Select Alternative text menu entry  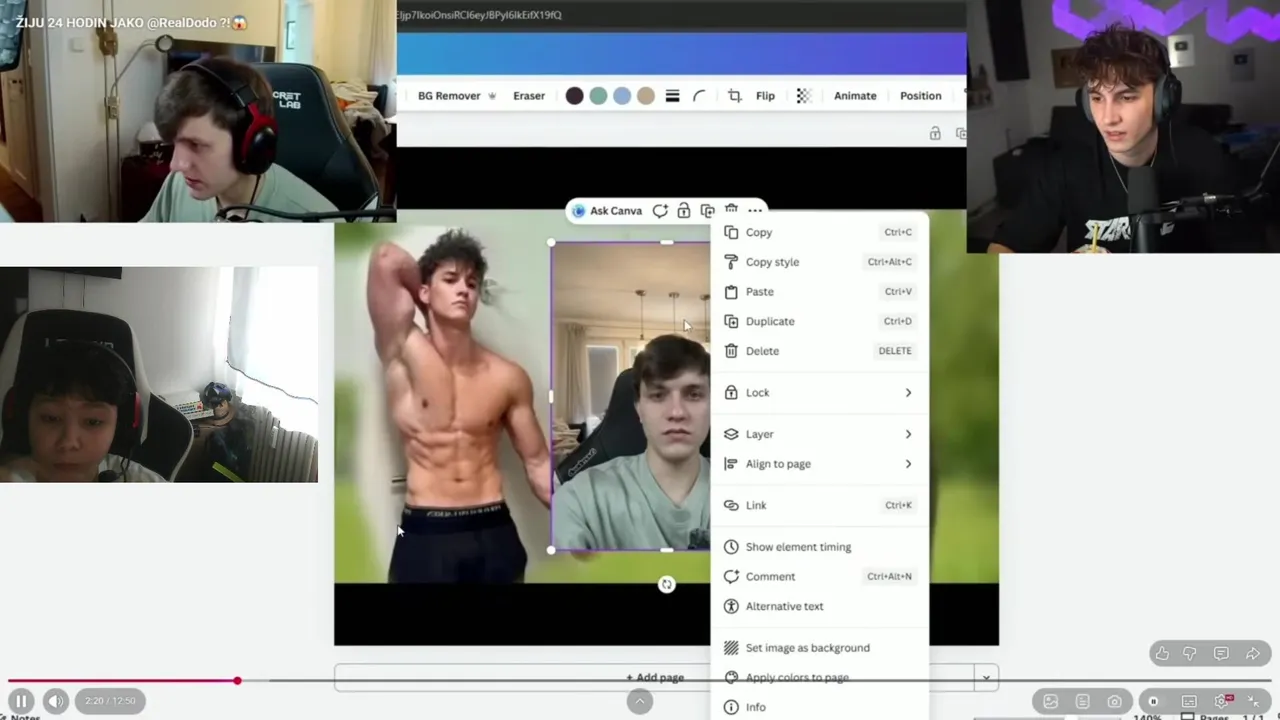coord(820,606)
